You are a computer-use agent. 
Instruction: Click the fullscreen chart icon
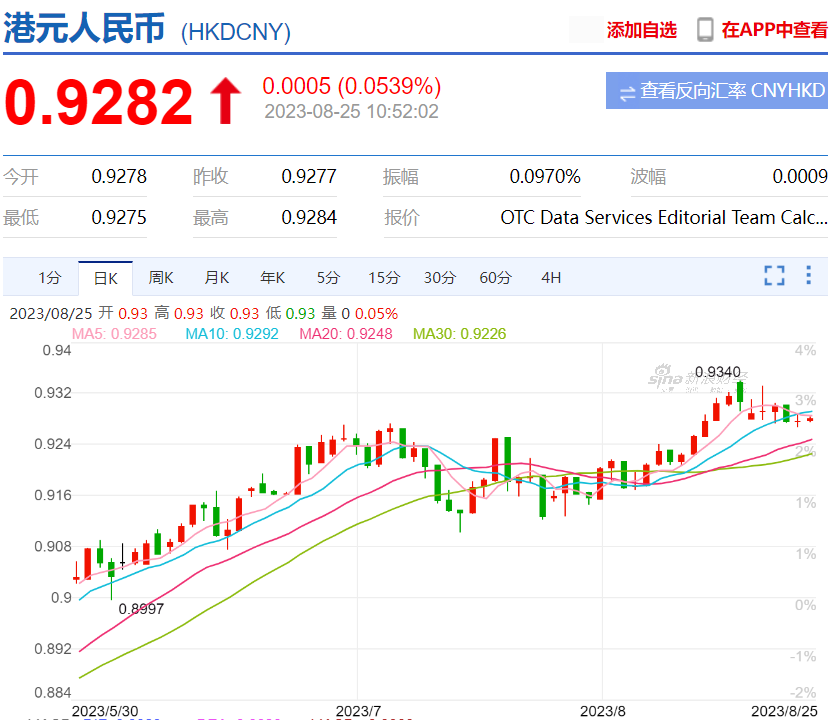[774, 275]
